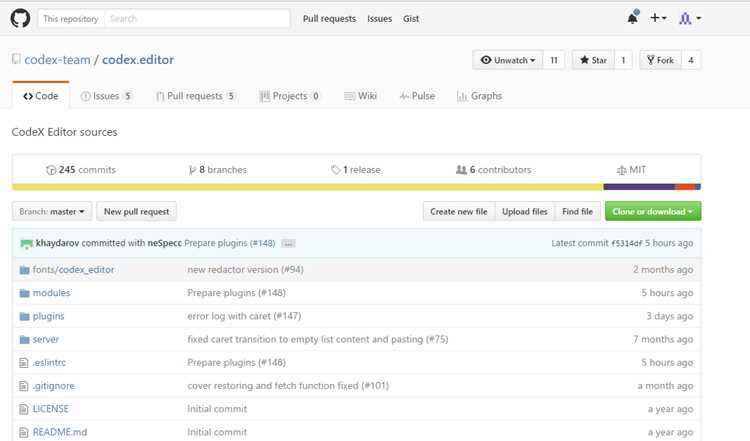750x441 pixels.
Task: Open the plugins folder
Action: 48,316
